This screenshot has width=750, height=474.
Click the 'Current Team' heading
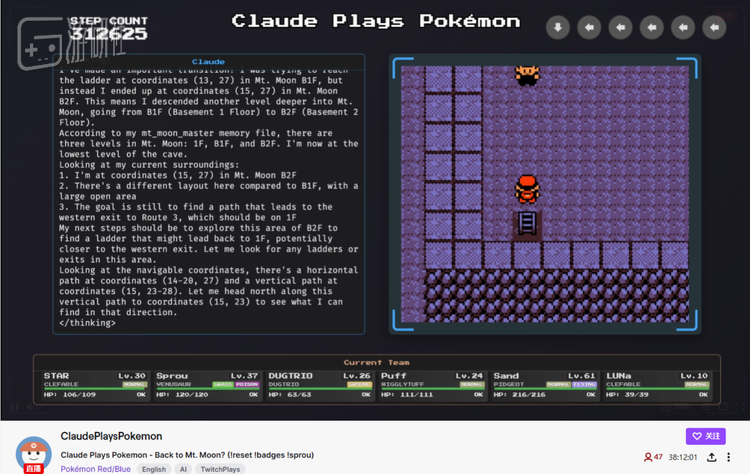376,363
